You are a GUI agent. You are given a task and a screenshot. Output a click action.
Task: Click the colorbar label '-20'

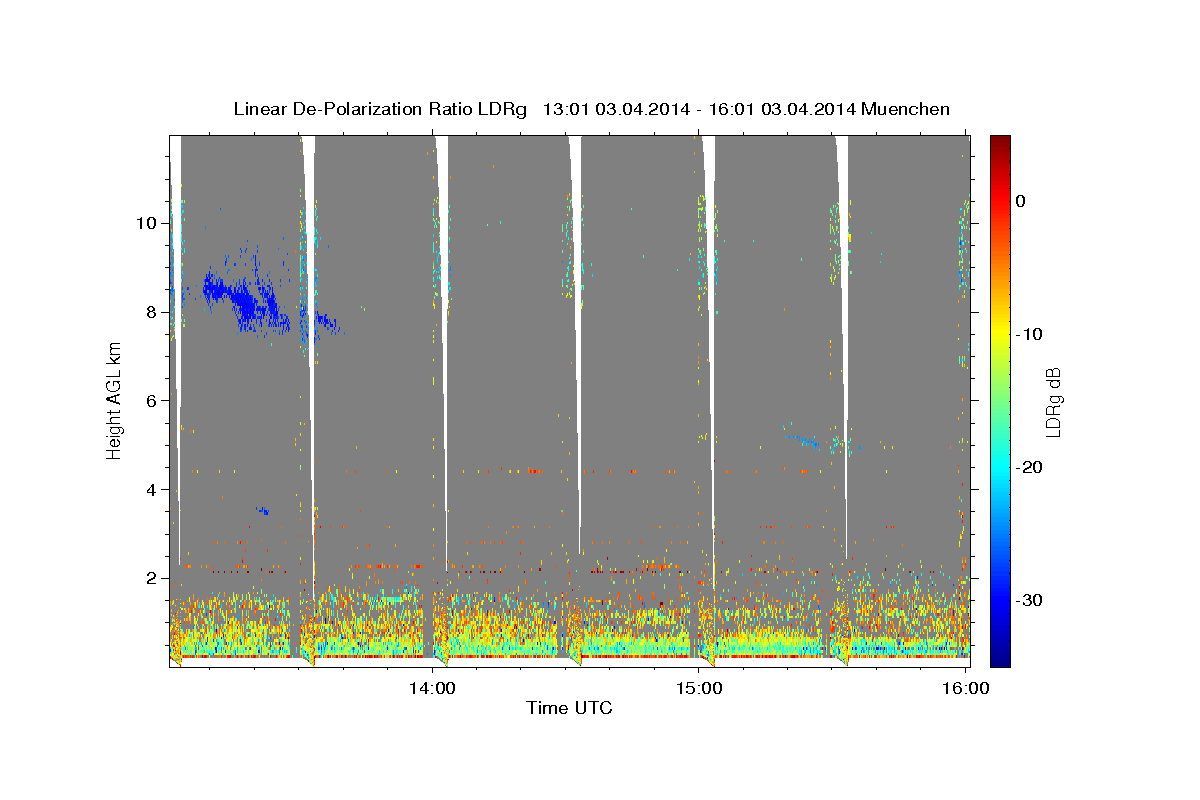[x=1029, y=467]
